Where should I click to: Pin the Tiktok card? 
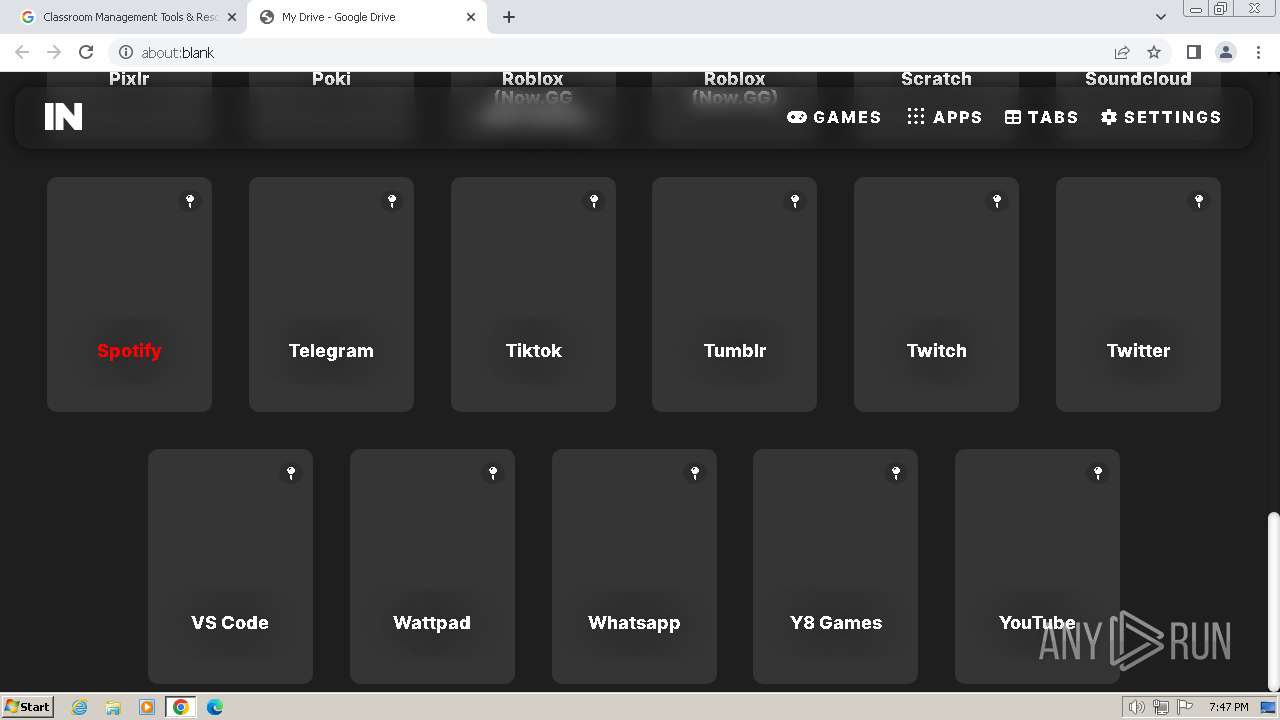pyautogui.click(x=594, y=201)
